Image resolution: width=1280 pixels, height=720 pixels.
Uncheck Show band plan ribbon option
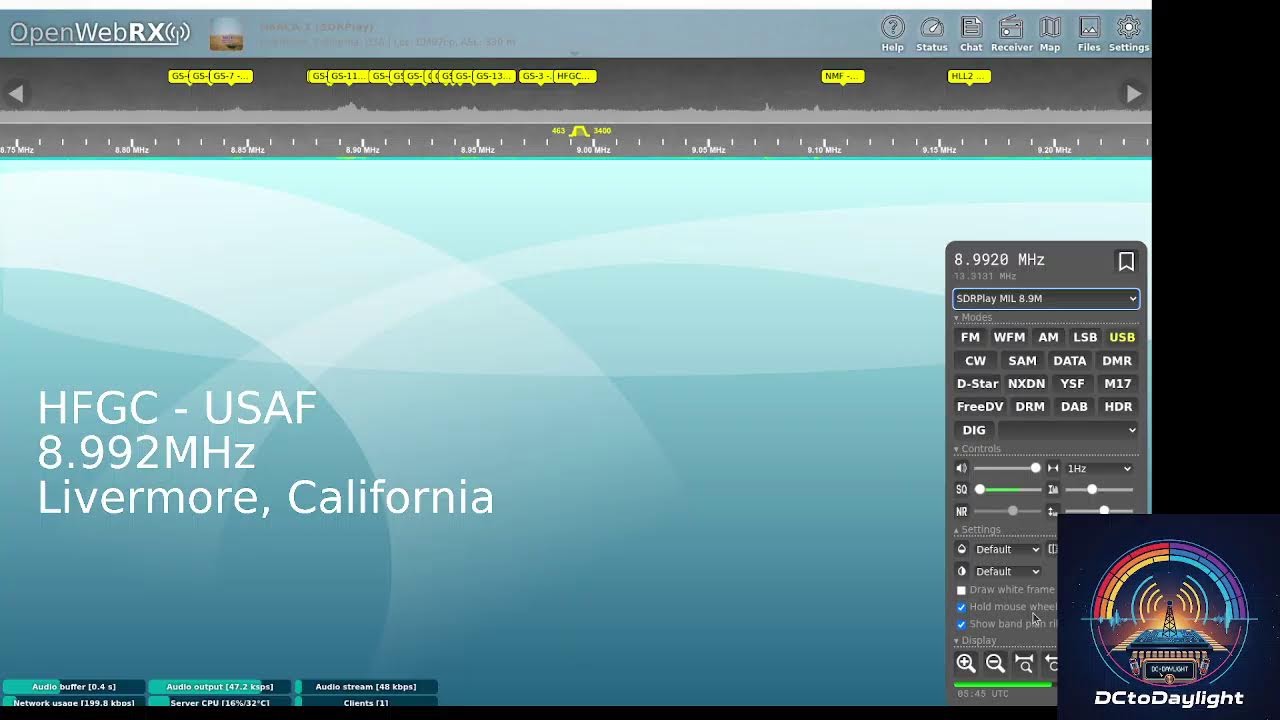(961, 624)
